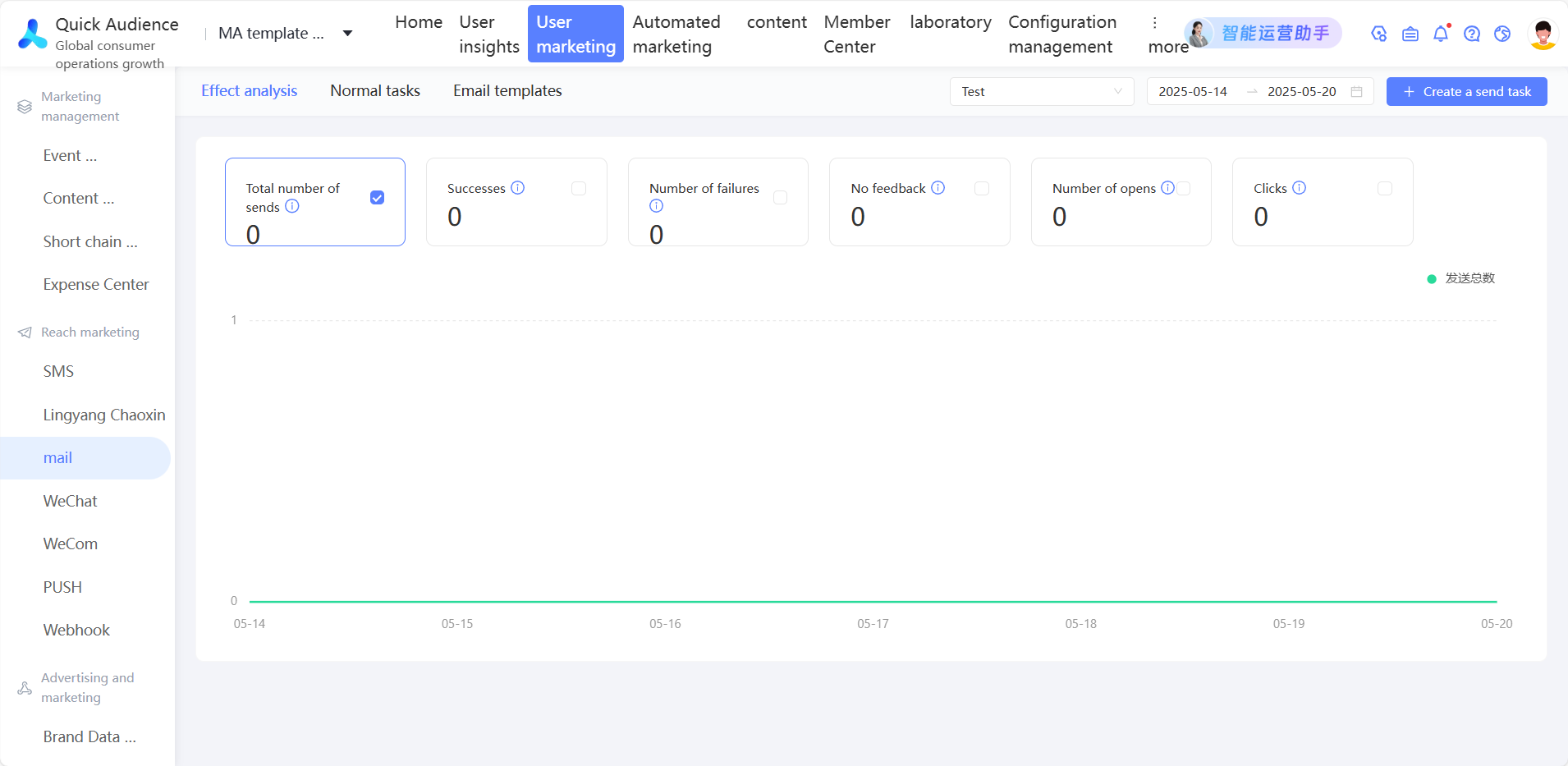Check the Number of failures checkbox
1568x766 pixels.
[781, 197]
